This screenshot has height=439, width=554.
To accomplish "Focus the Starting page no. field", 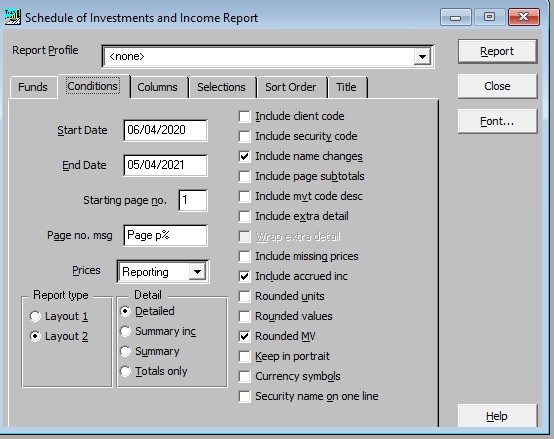I will (x=193, y=200).
